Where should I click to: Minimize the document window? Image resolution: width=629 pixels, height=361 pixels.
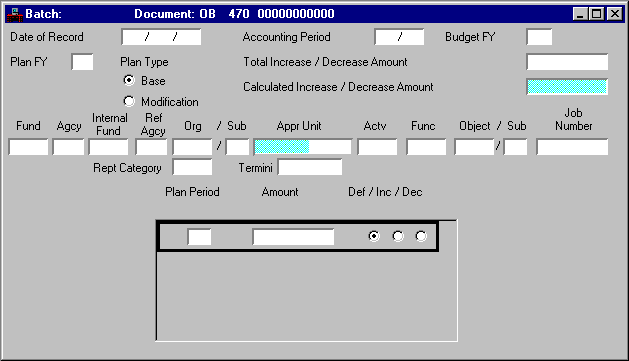580,14
